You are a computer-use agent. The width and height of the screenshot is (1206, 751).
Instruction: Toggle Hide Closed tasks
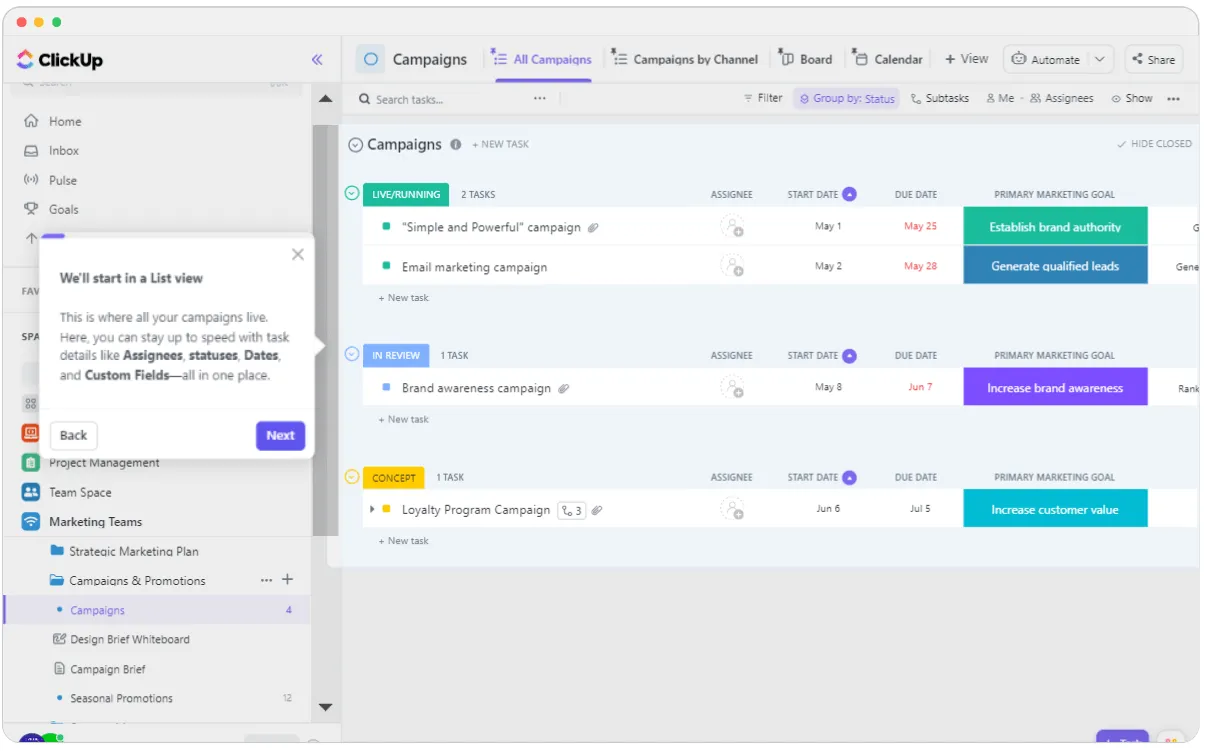[x=1154, y=144]
